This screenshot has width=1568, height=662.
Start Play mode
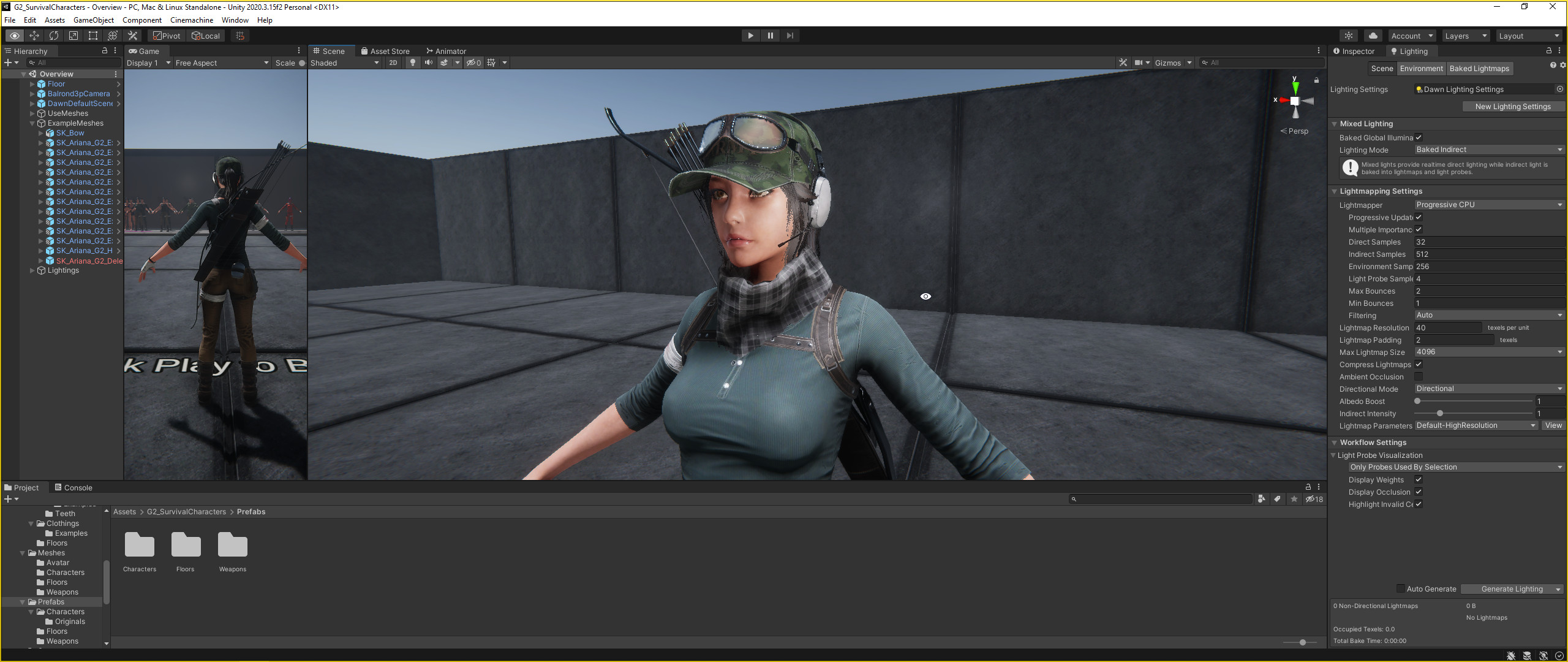pyautogui.click(x=750, y=36)
